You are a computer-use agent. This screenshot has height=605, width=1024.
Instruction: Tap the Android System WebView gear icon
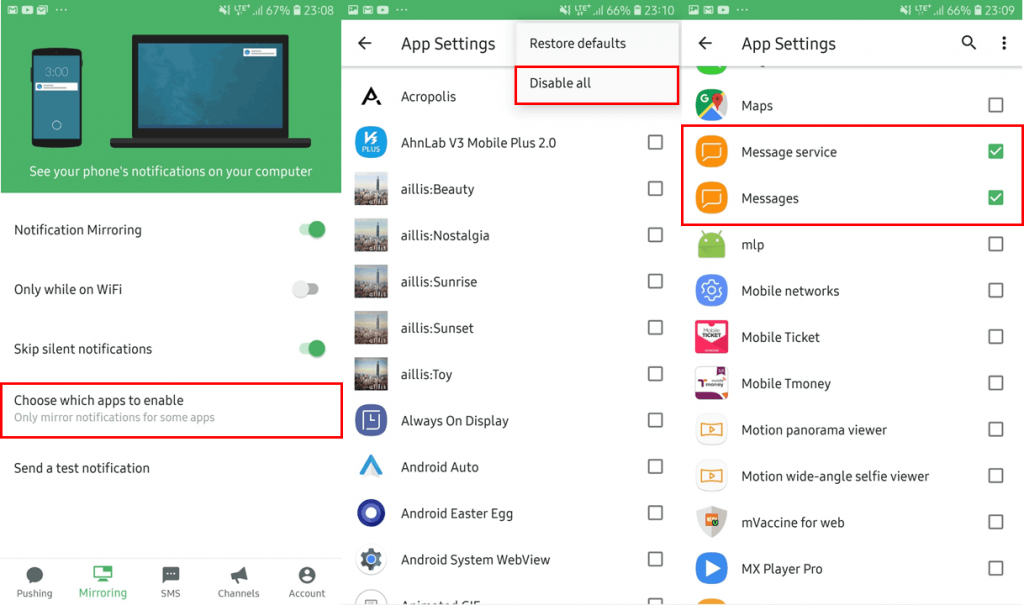click(x=371, y=559)
